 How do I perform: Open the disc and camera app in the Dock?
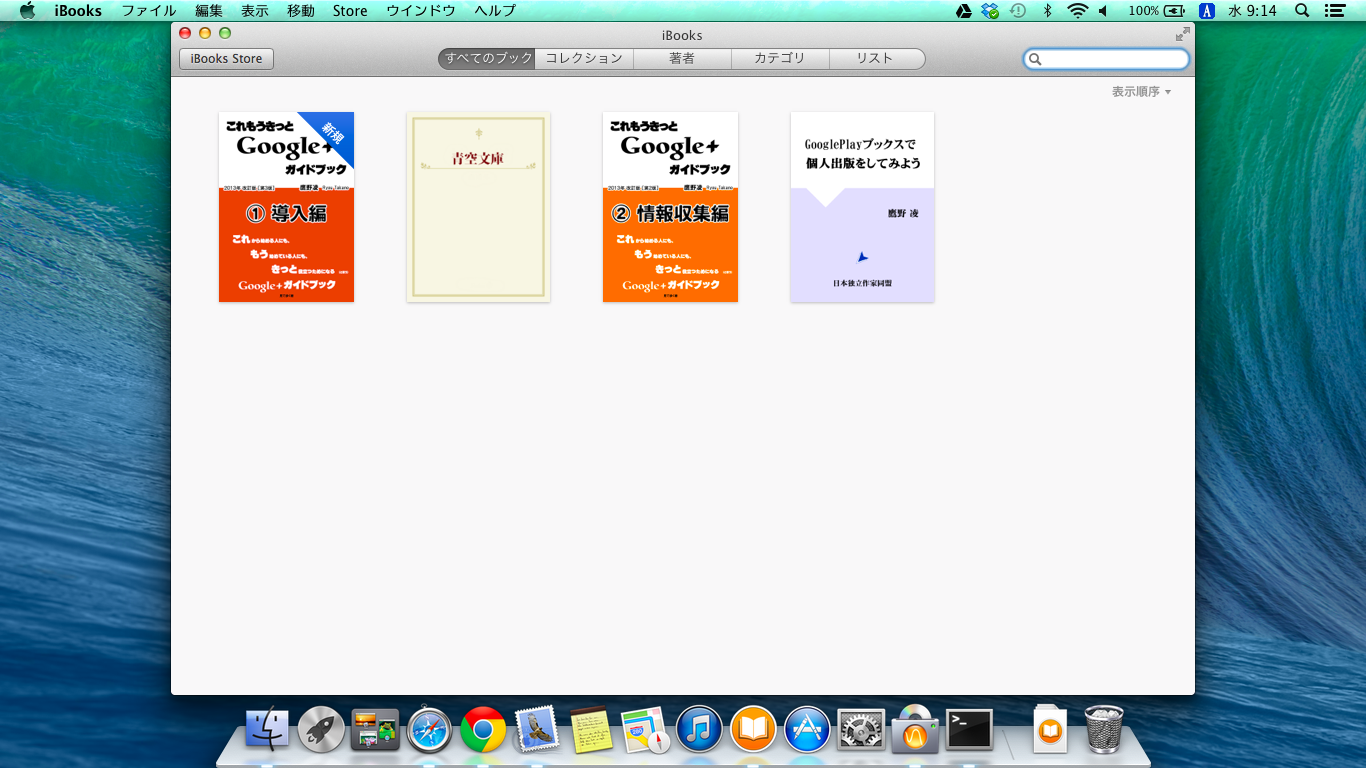[x=915, y=730]
